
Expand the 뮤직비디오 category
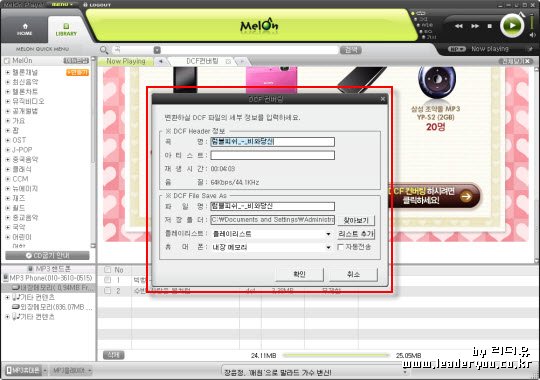click(x=8, y=101)
